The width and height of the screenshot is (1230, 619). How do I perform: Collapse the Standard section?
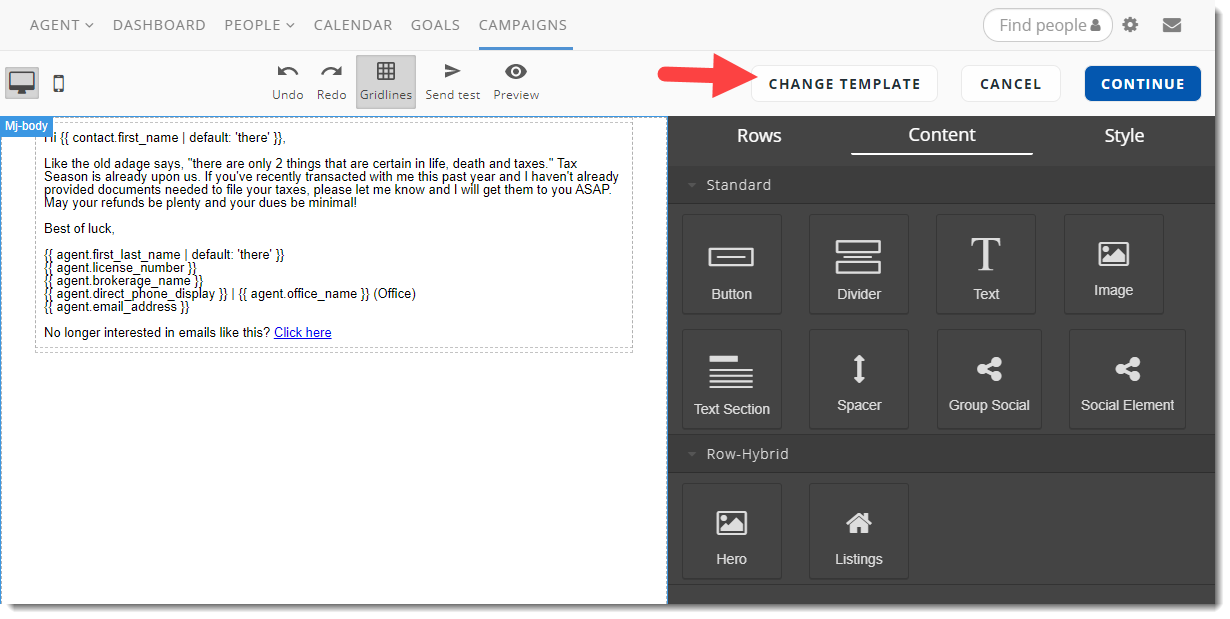[x=691, y=185]
